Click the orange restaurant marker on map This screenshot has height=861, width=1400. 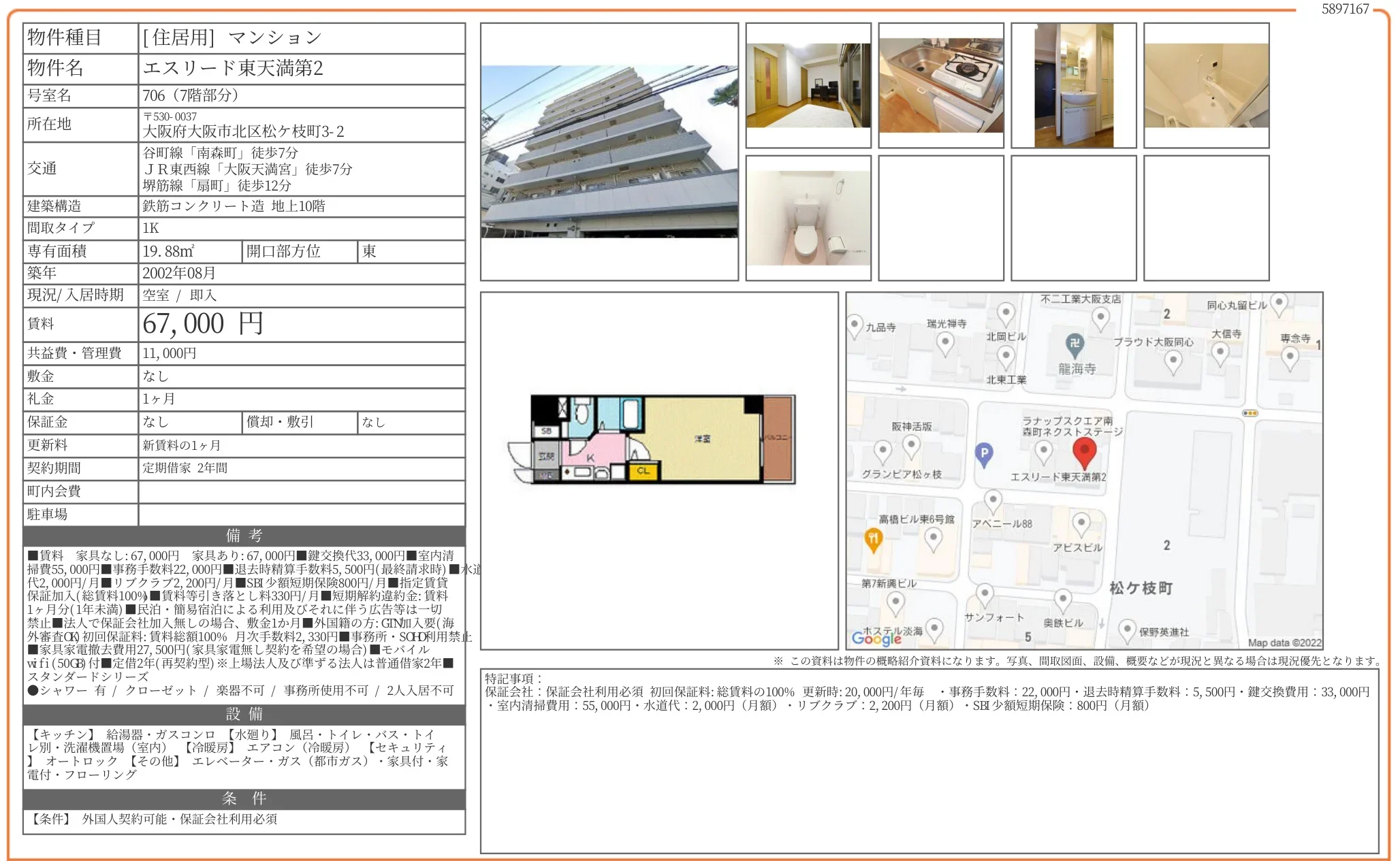(873, 539)
